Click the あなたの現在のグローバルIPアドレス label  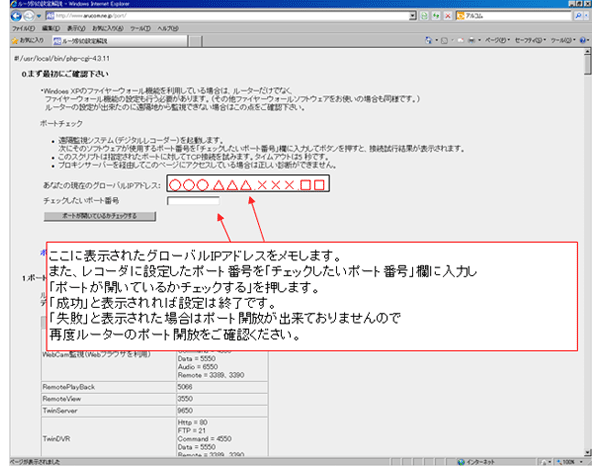(x=102, y=186)
